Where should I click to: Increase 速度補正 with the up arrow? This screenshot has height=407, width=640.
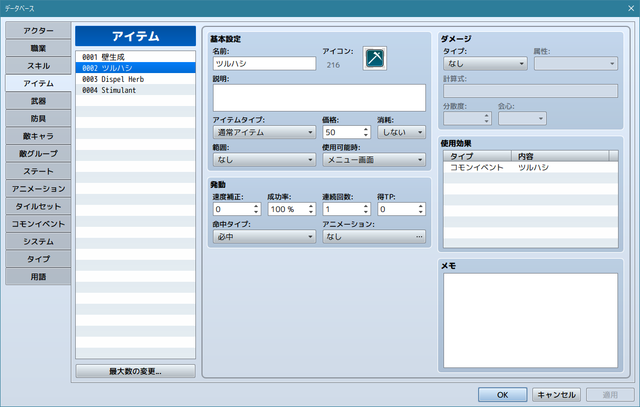256,206
